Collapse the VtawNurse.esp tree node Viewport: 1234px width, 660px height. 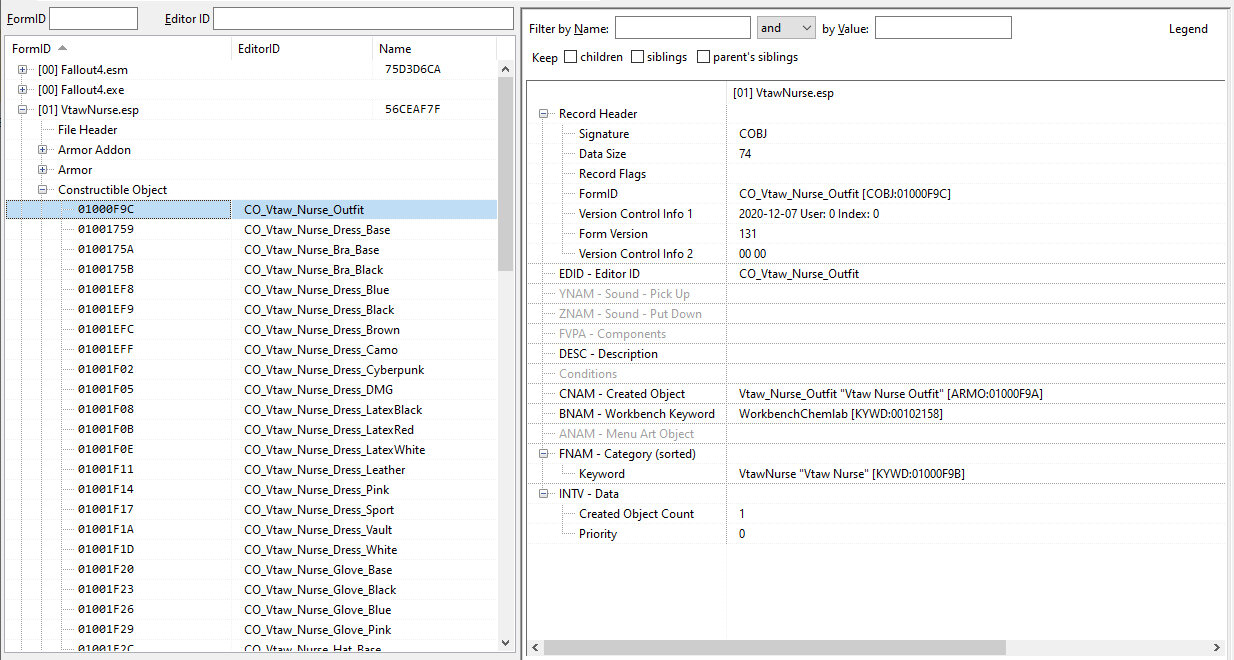[23, 110]
